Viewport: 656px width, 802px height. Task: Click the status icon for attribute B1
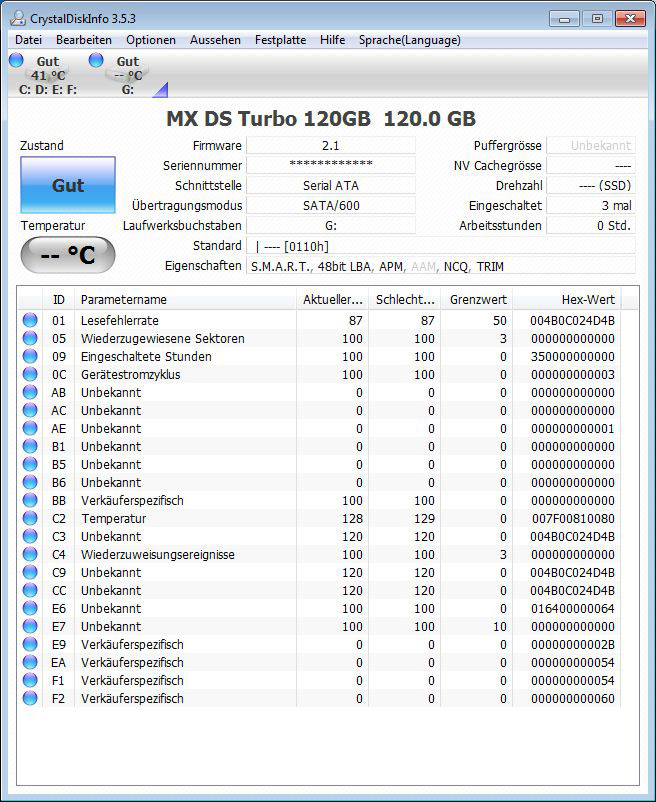coord(30,446)
